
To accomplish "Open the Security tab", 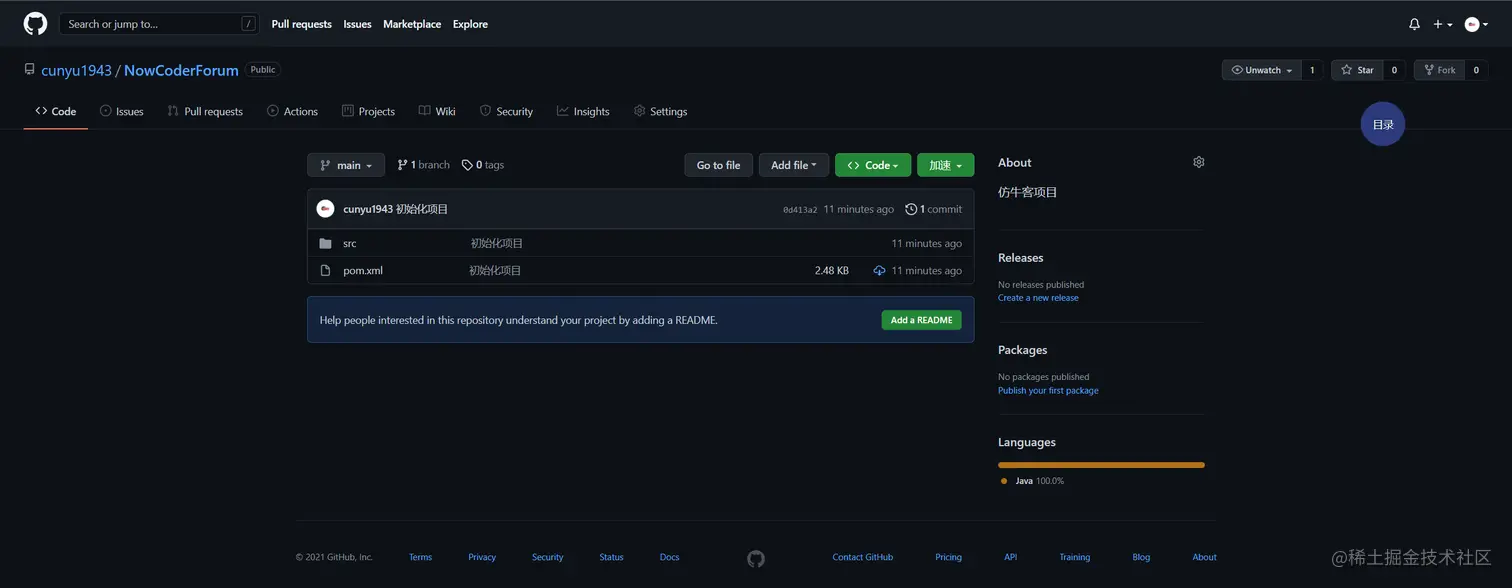I will click(x=506, y=111).
